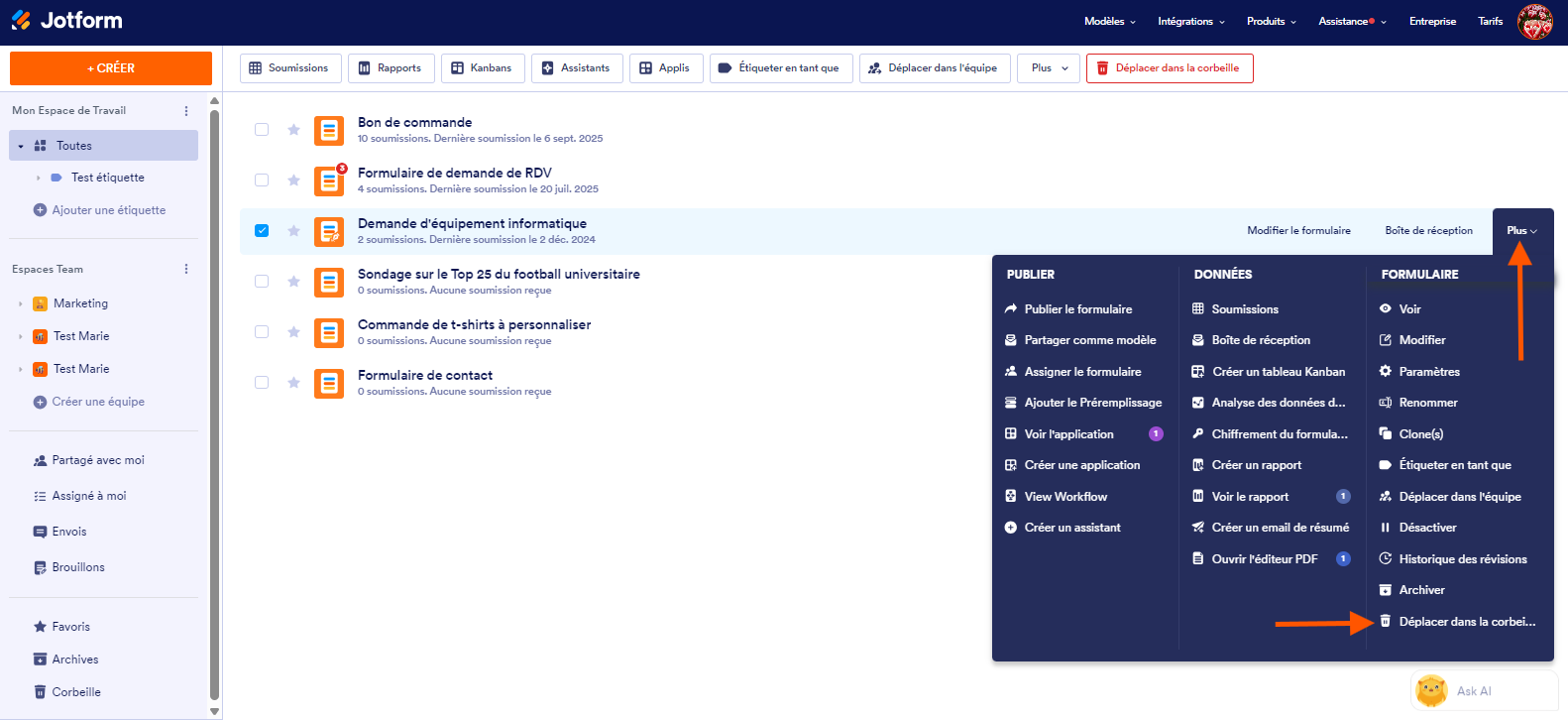Open Favoris in sidebar
The image size is (1568, 720).
pyautogui.click(x=61, y=627)
